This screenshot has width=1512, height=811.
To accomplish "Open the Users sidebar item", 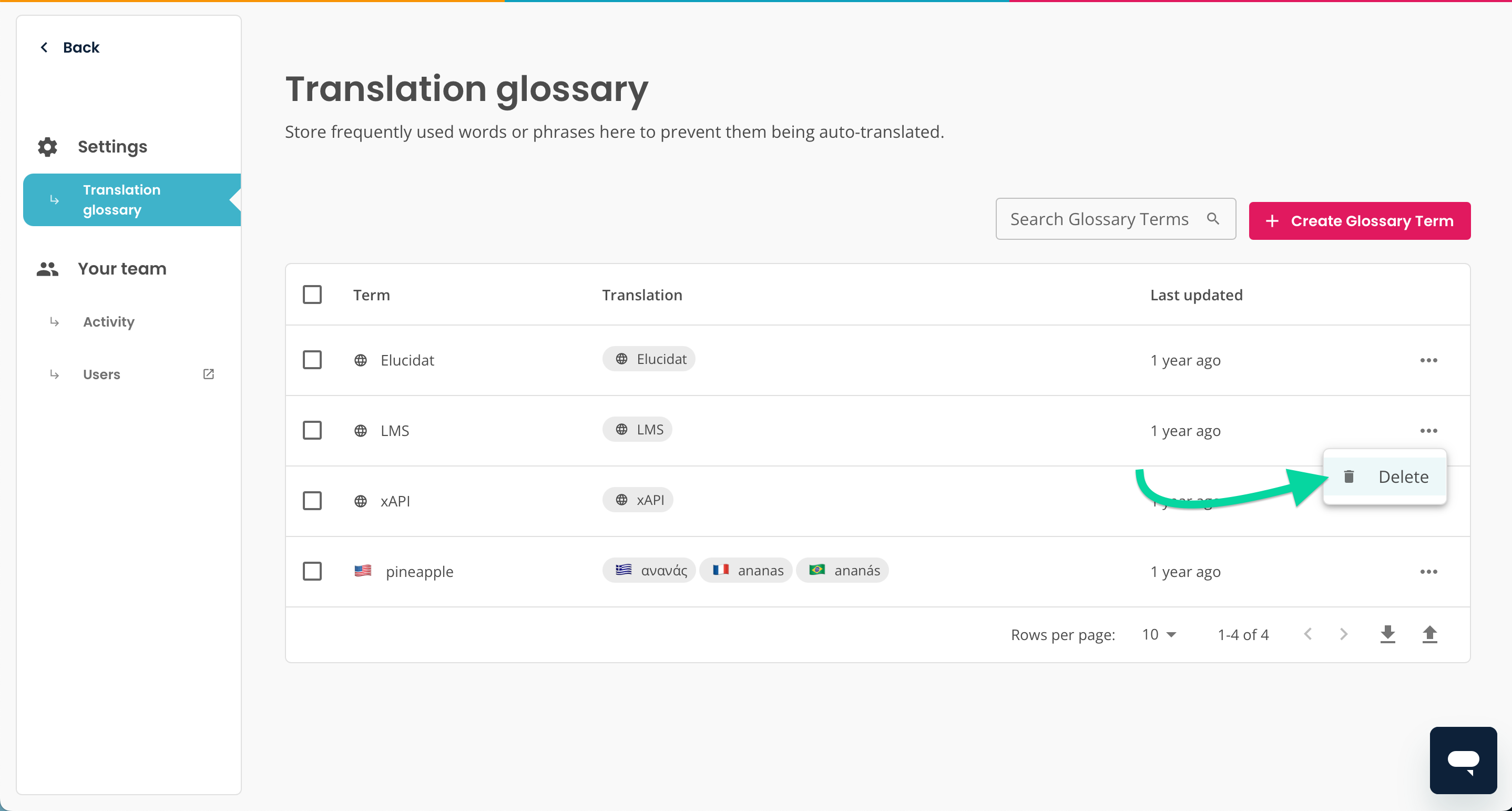I will pos(101,374).
